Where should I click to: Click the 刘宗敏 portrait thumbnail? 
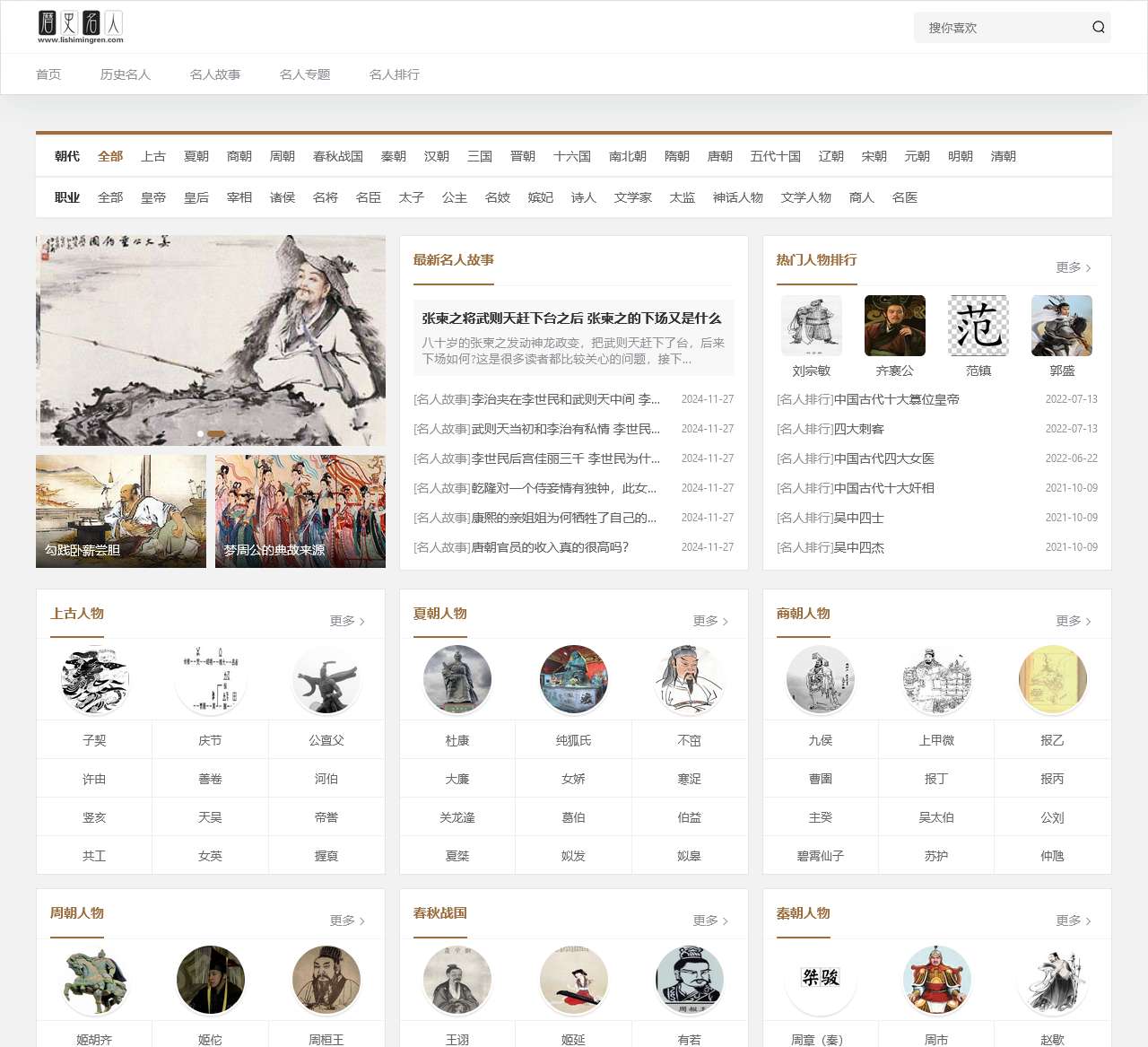point(811,326)
